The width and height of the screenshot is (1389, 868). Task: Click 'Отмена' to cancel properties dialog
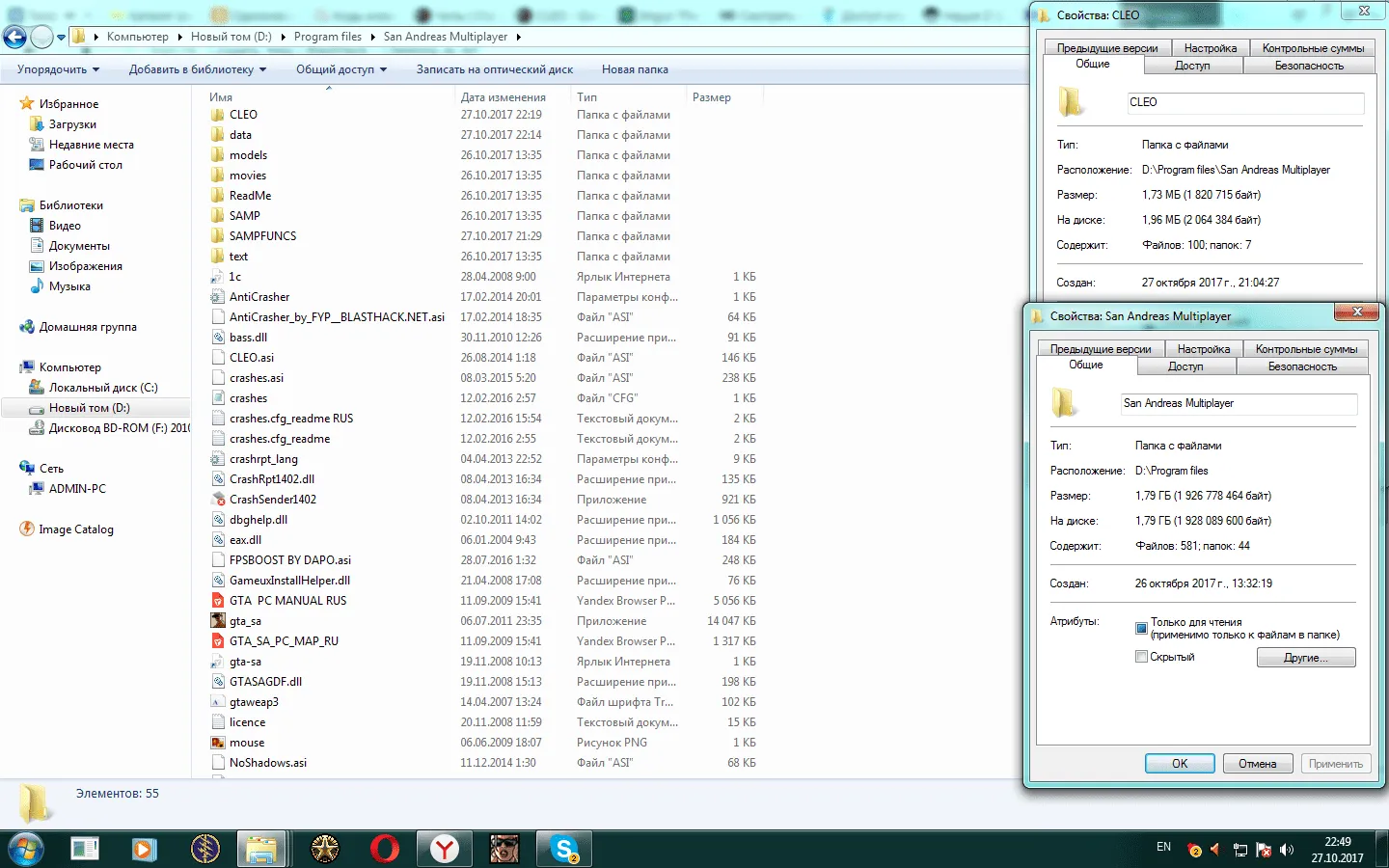click(x=1258, y=764)
